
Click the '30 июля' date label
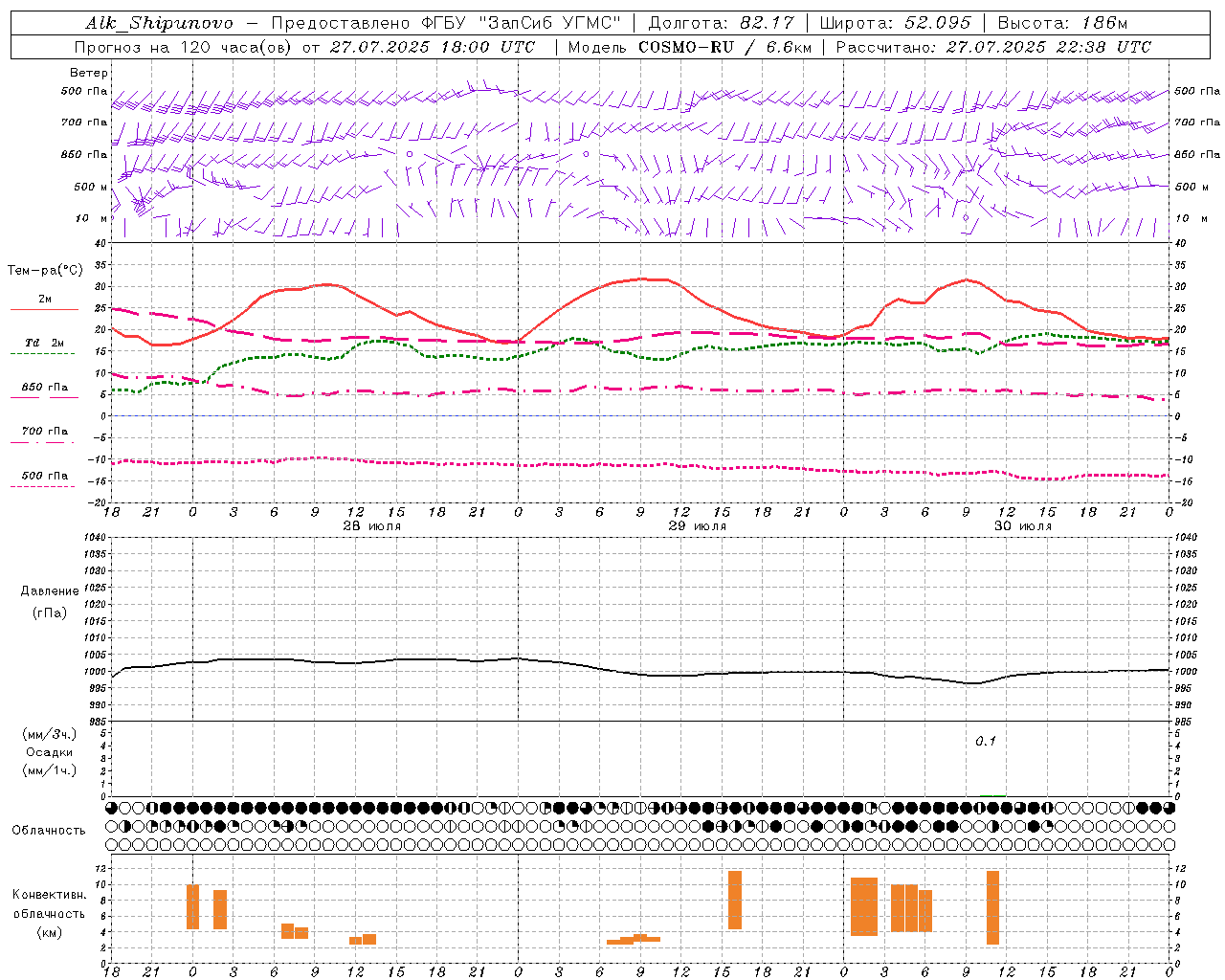coord(1022,526)
